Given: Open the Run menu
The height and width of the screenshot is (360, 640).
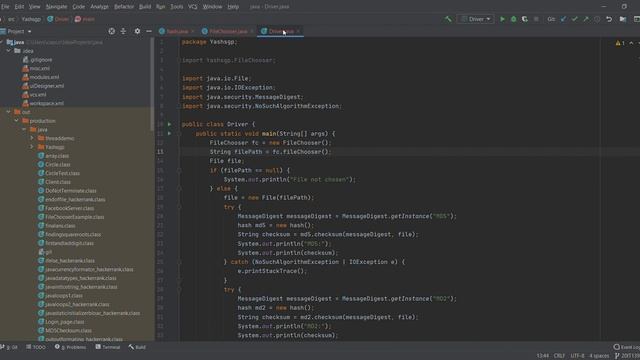Looking at the screenshot, I should tap(161, 7).
